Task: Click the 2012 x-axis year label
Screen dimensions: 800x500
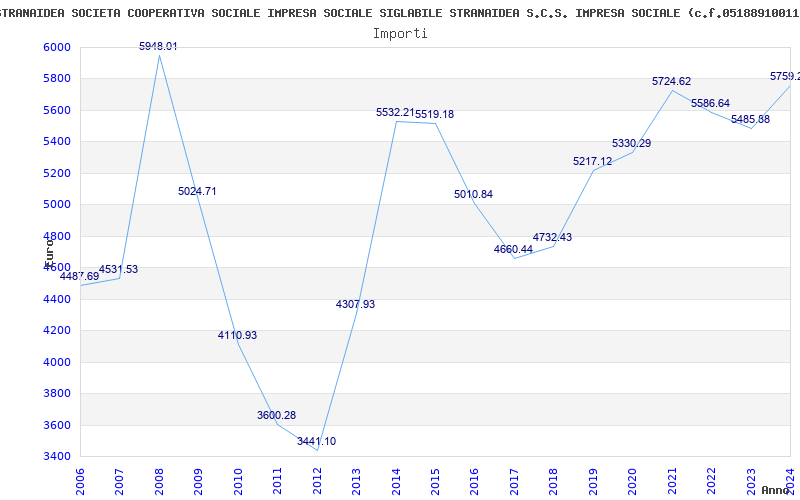Action: point(317,482)
